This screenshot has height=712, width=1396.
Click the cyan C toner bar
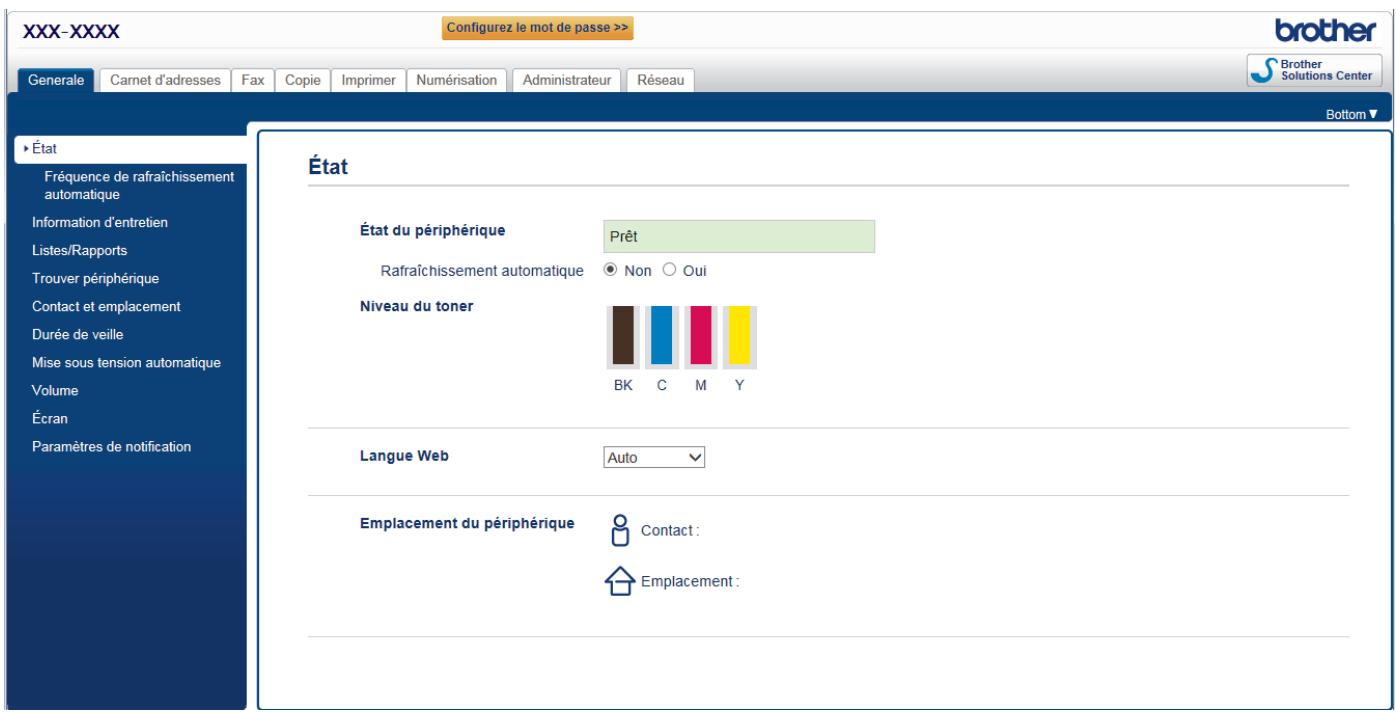pyautogui.click(x=661, y=337)
